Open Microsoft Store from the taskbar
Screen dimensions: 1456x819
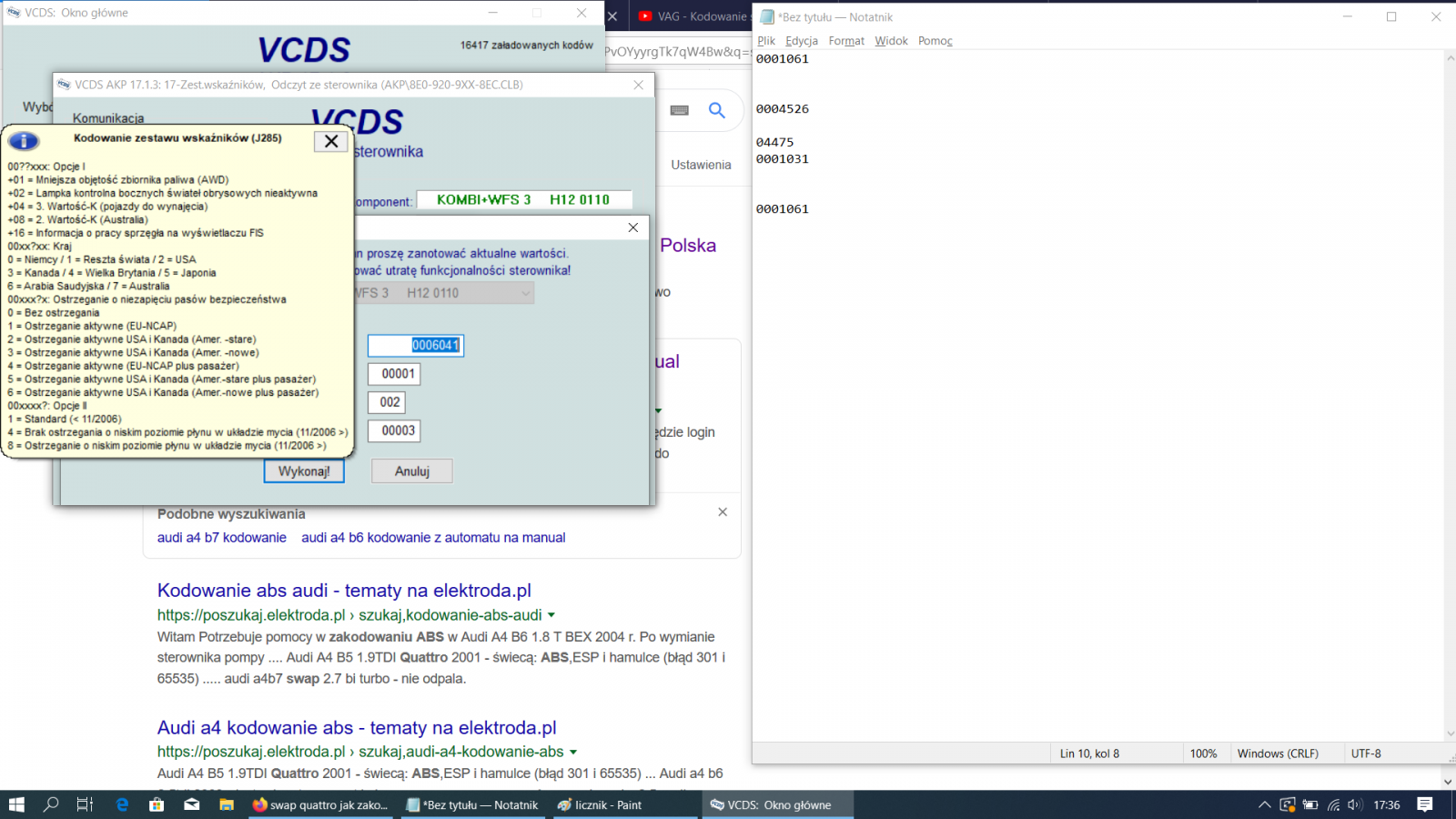157,804
